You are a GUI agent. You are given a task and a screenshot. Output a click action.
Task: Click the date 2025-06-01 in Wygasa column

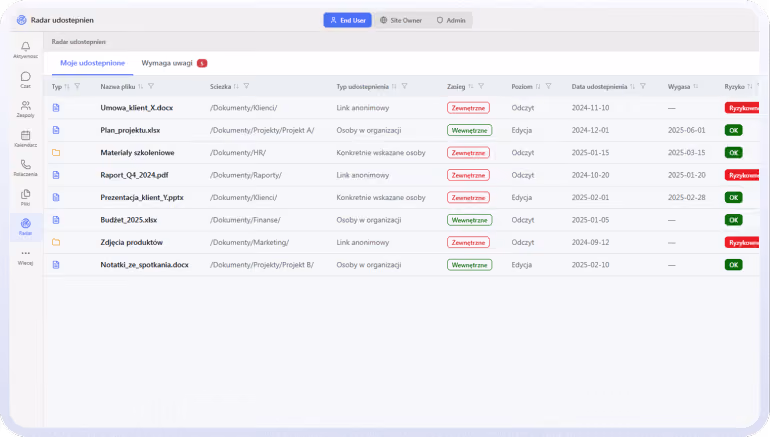[x=687, y=130]
